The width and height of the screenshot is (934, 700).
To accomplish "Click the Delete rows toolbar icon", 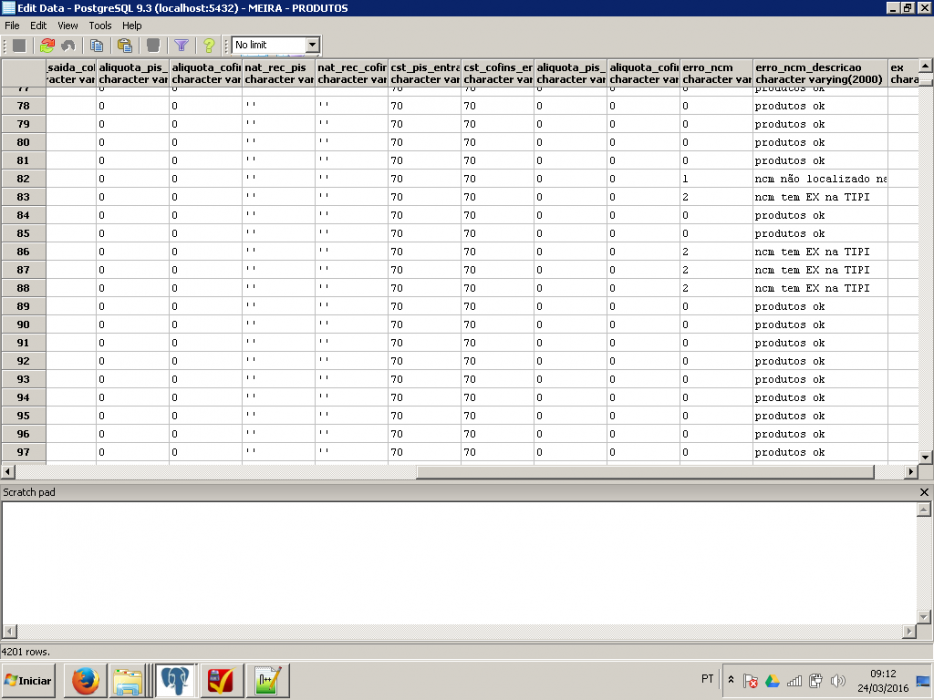I will pos(153,45).
